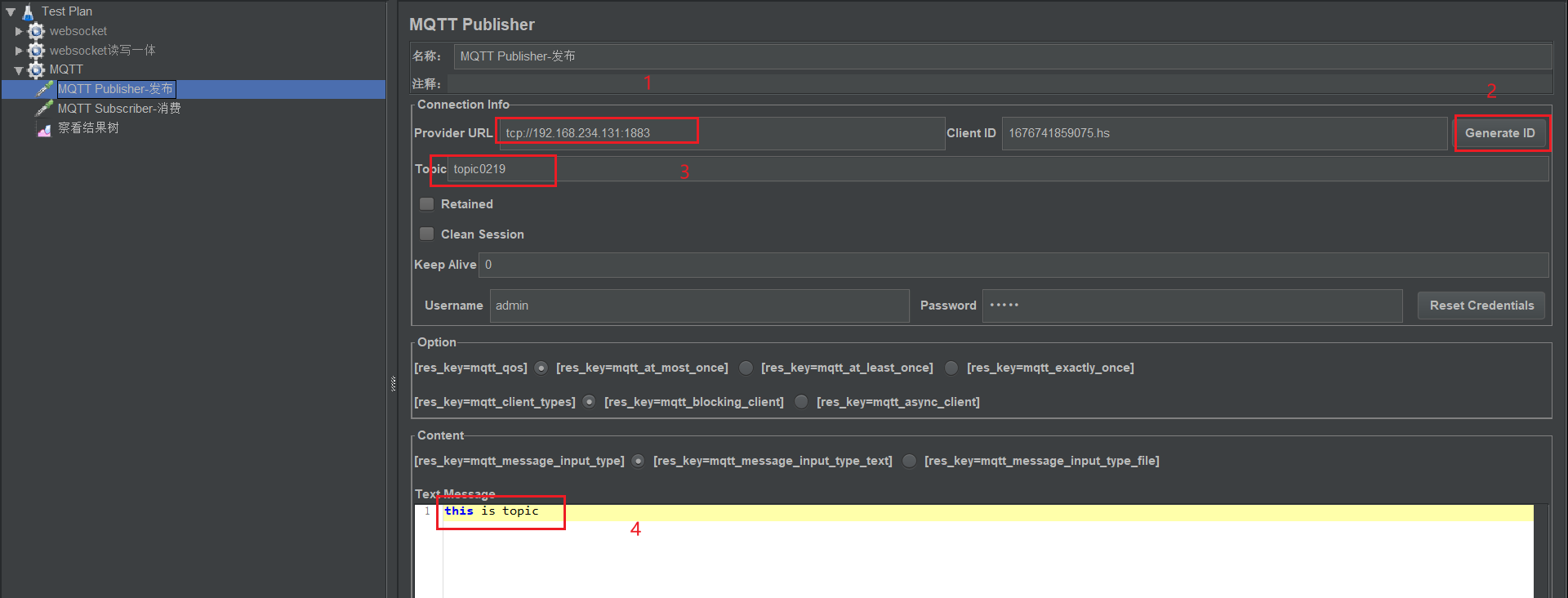
Task: Click the MQTT thread group gear icon
Action: (x=37, y=69)
